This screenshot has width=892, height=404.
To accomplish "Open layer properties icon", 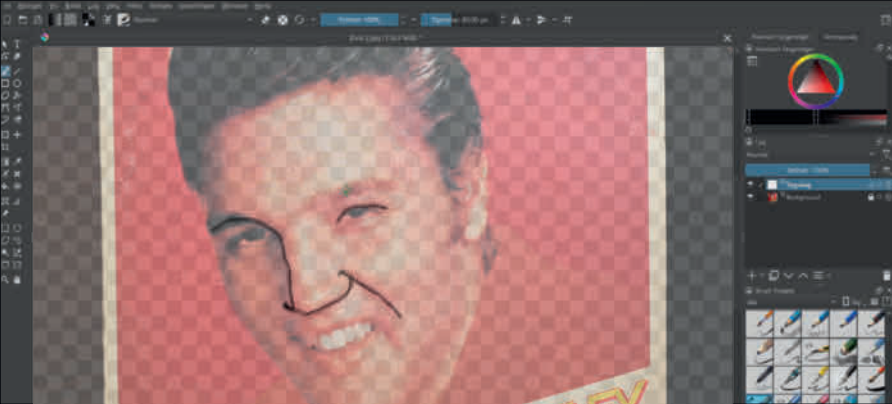I will (x=818, y=275).
